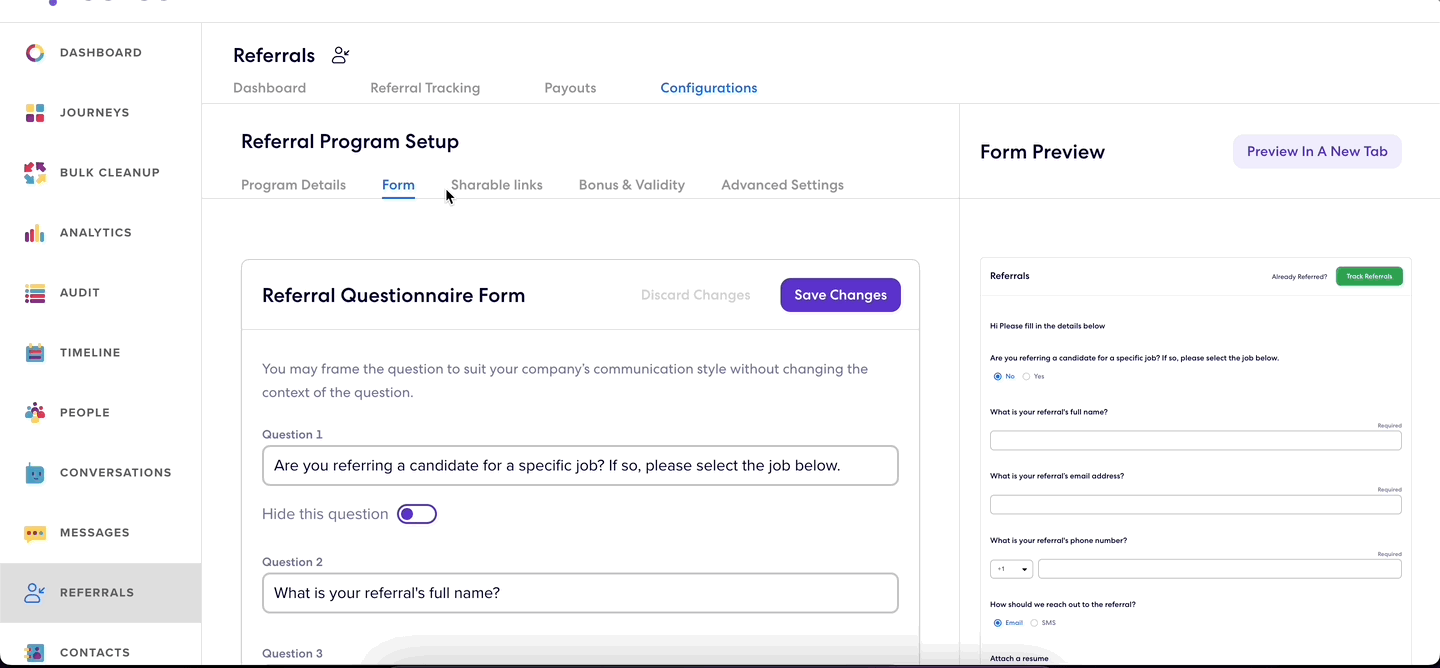
Task: Toggle Hide this question switch
Action: 417,514
